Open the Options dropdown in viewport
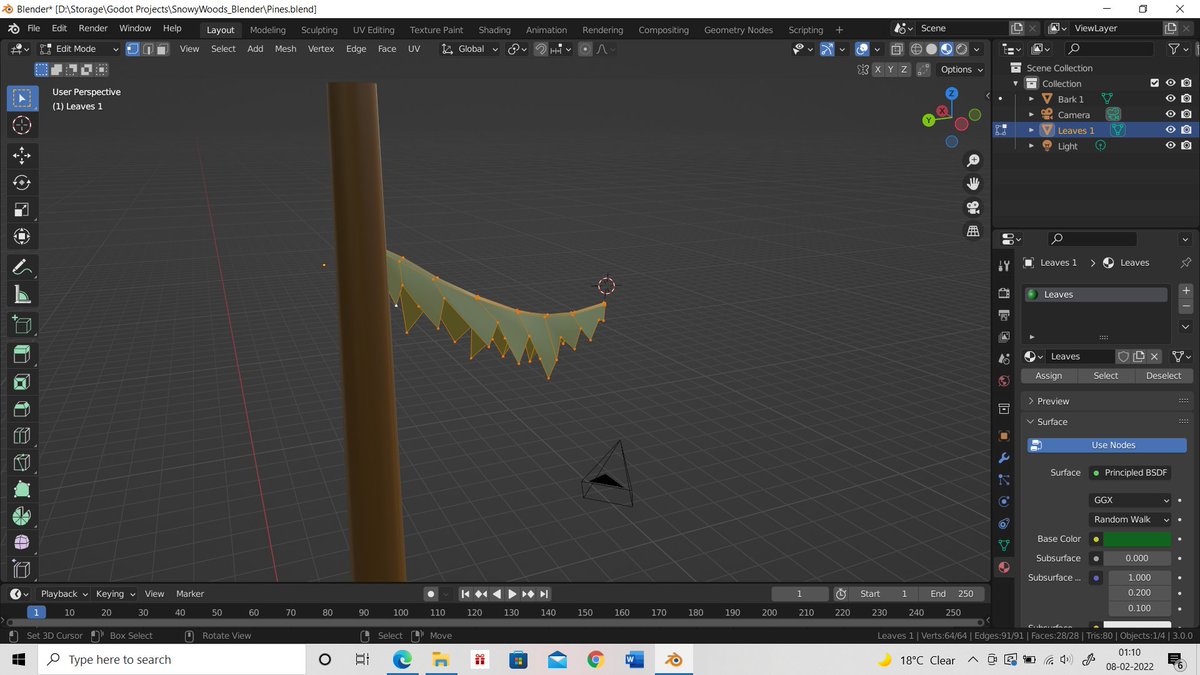 click(960, 69)
